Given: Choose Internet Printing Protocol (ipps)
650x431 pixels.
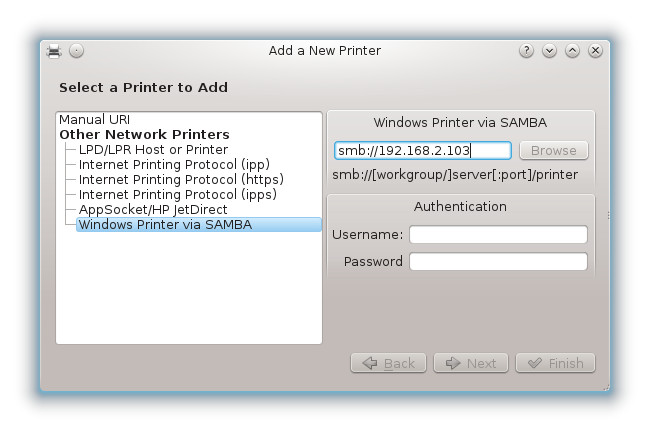Looking at the screenshot, I should pyautogui.click(x=177, y=194).
